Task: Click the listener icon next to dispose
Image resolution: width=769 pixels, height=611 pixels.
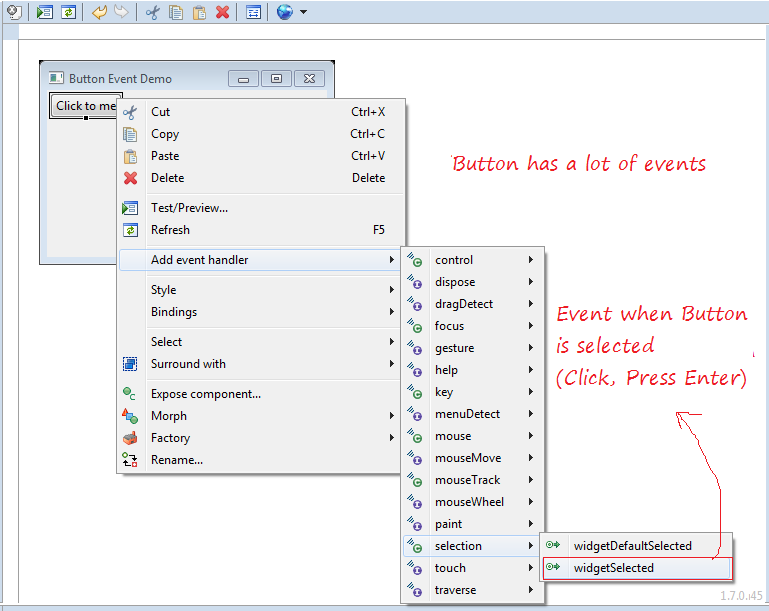Action: pyautogui.click(x=415, y=282)
